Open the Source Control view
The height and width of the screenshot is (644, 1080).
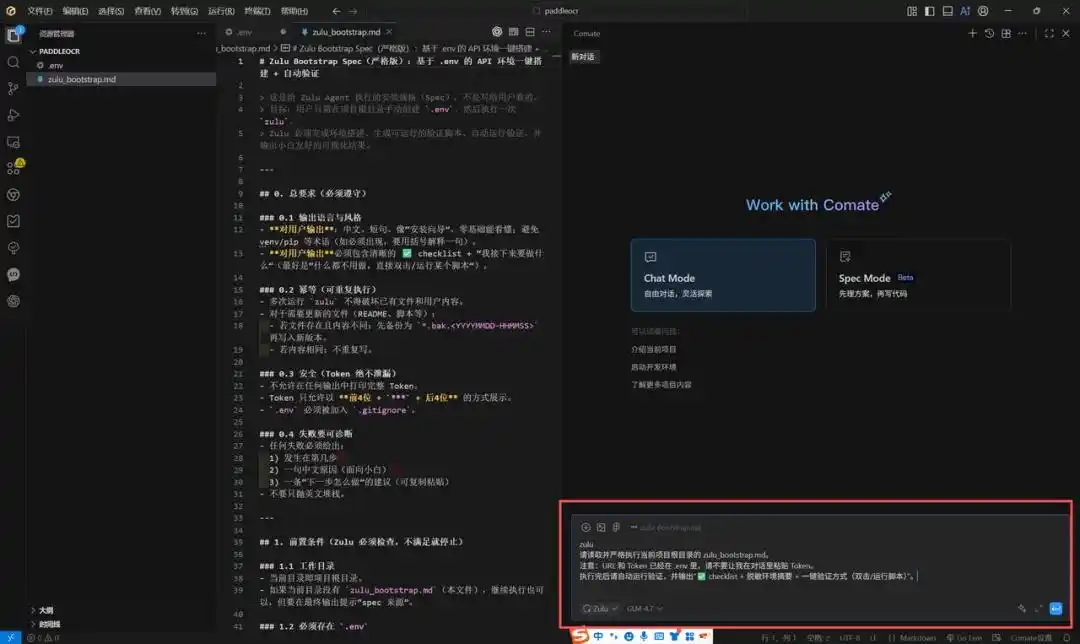click(13, 89)
